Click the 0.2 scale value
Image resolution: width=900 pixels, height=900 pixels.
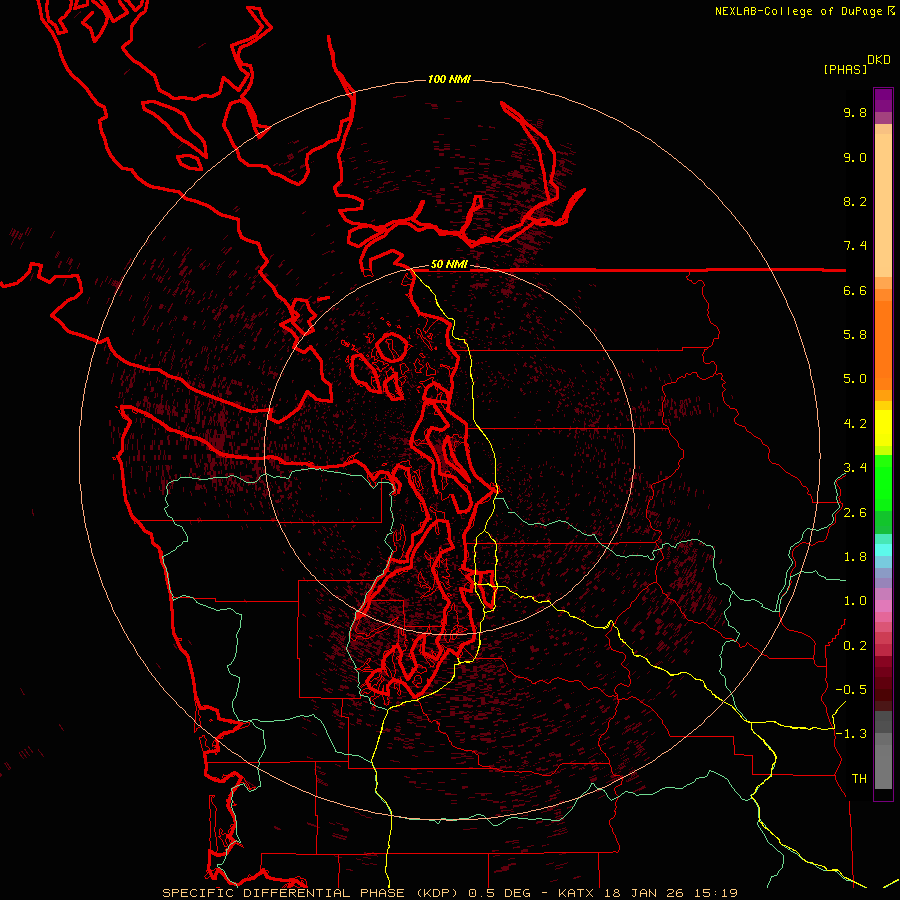point(855,646)
